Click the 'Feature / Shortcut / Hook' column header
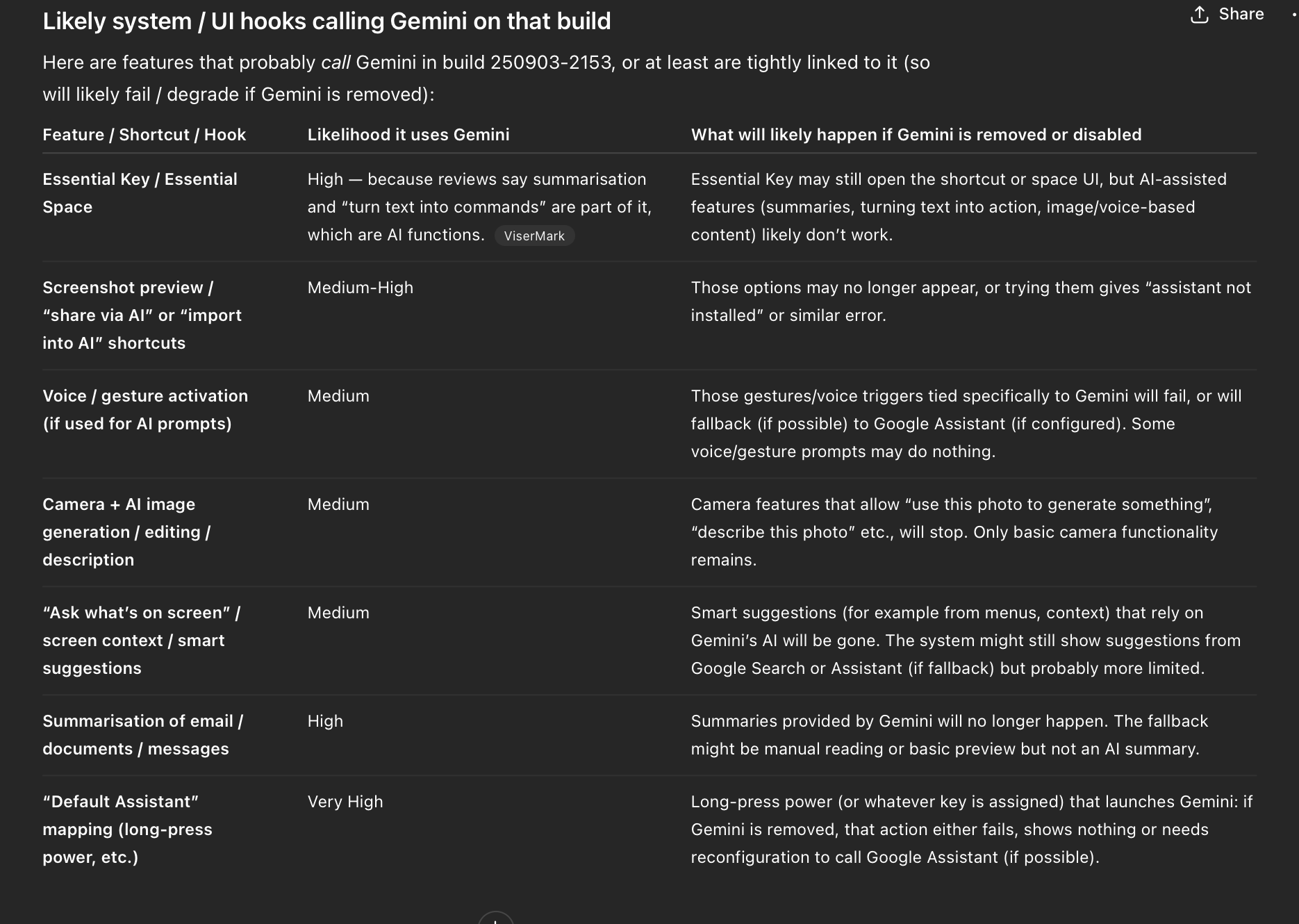The image size is (1299, 924). tap(144, 135)
